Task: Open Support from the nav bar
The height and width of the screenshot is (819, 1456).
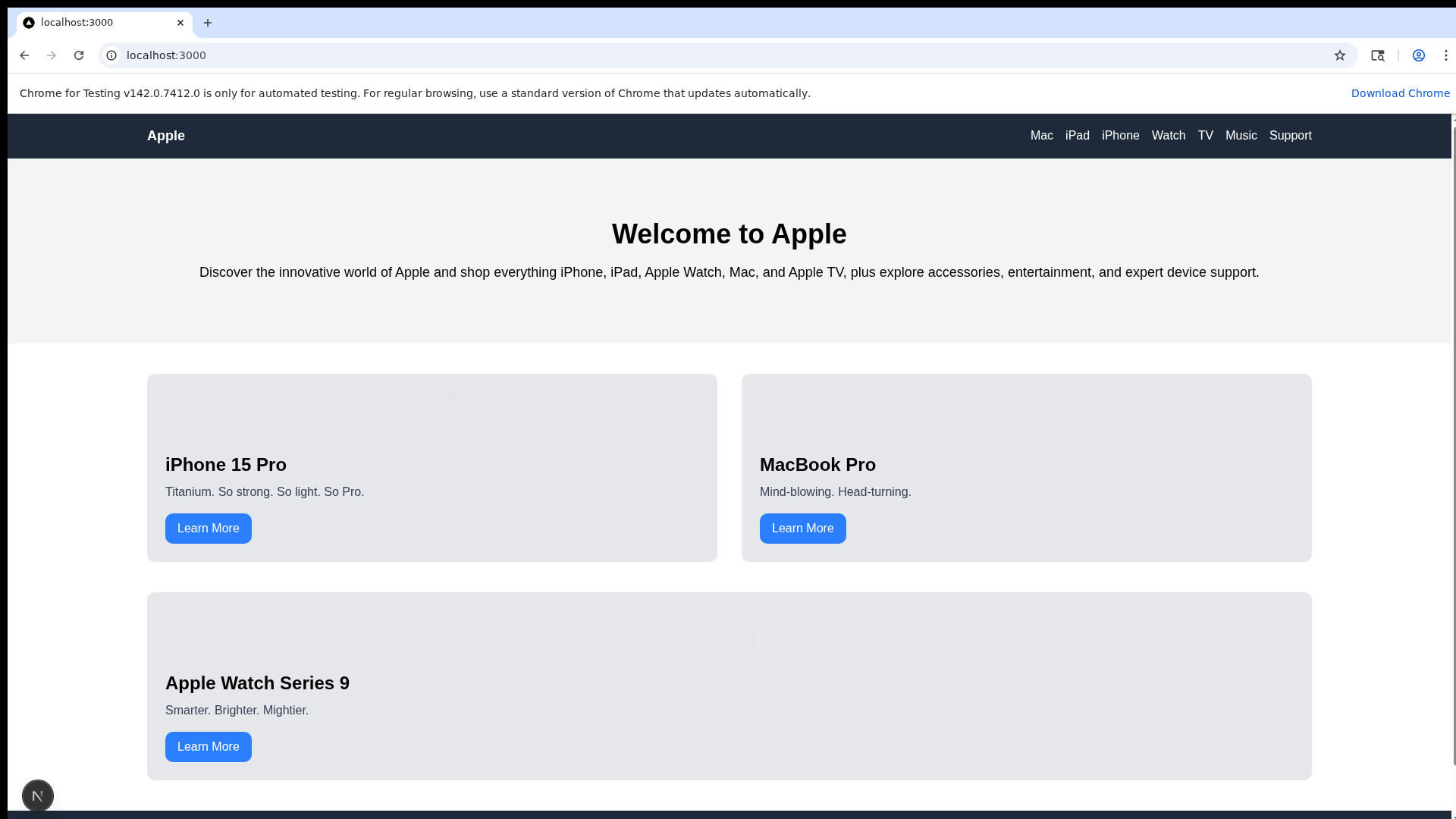Action: point(1290,136)
